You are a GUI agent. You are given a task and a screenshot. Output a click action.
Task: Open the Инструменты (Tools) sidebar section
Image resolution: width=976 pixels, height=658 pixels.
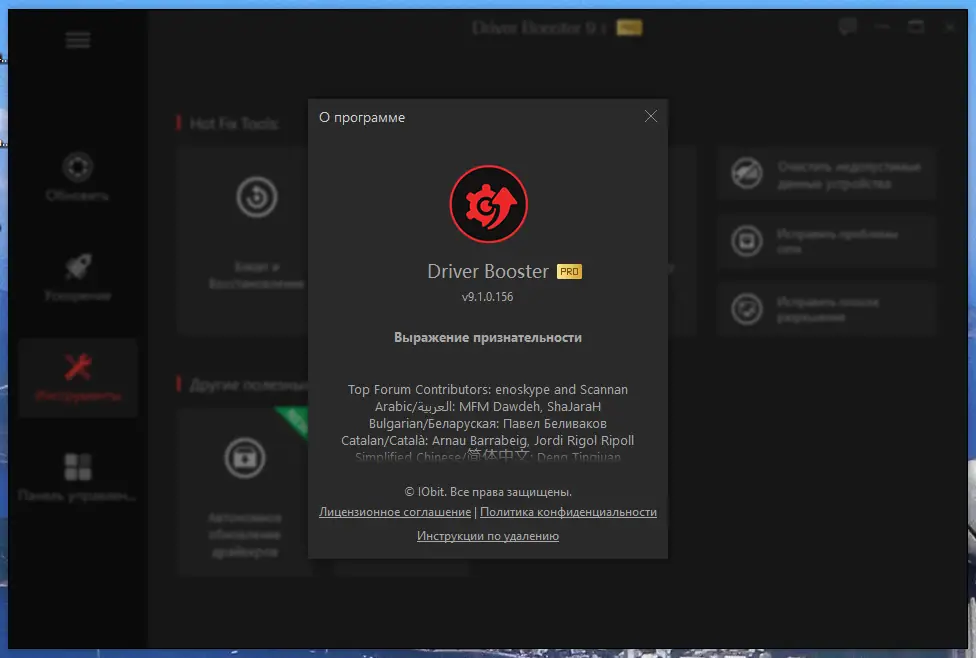click(77, 377)
